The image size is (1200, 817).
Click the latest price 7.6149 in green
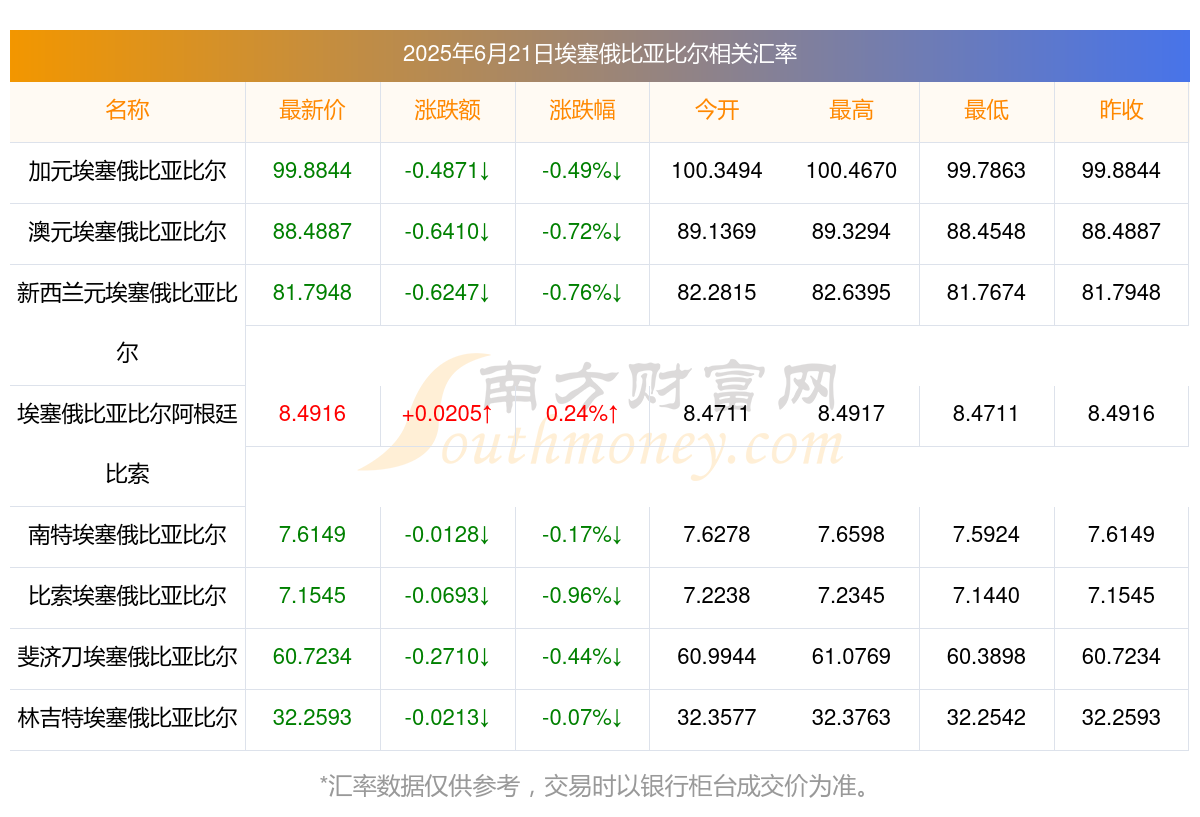point(312,535)
